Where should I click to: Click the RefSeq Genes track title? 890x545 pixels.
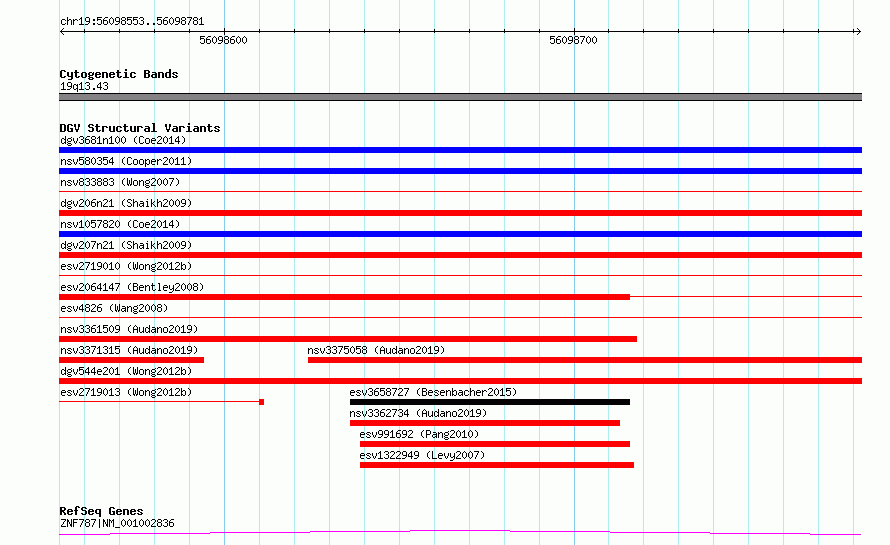[101, 511]
